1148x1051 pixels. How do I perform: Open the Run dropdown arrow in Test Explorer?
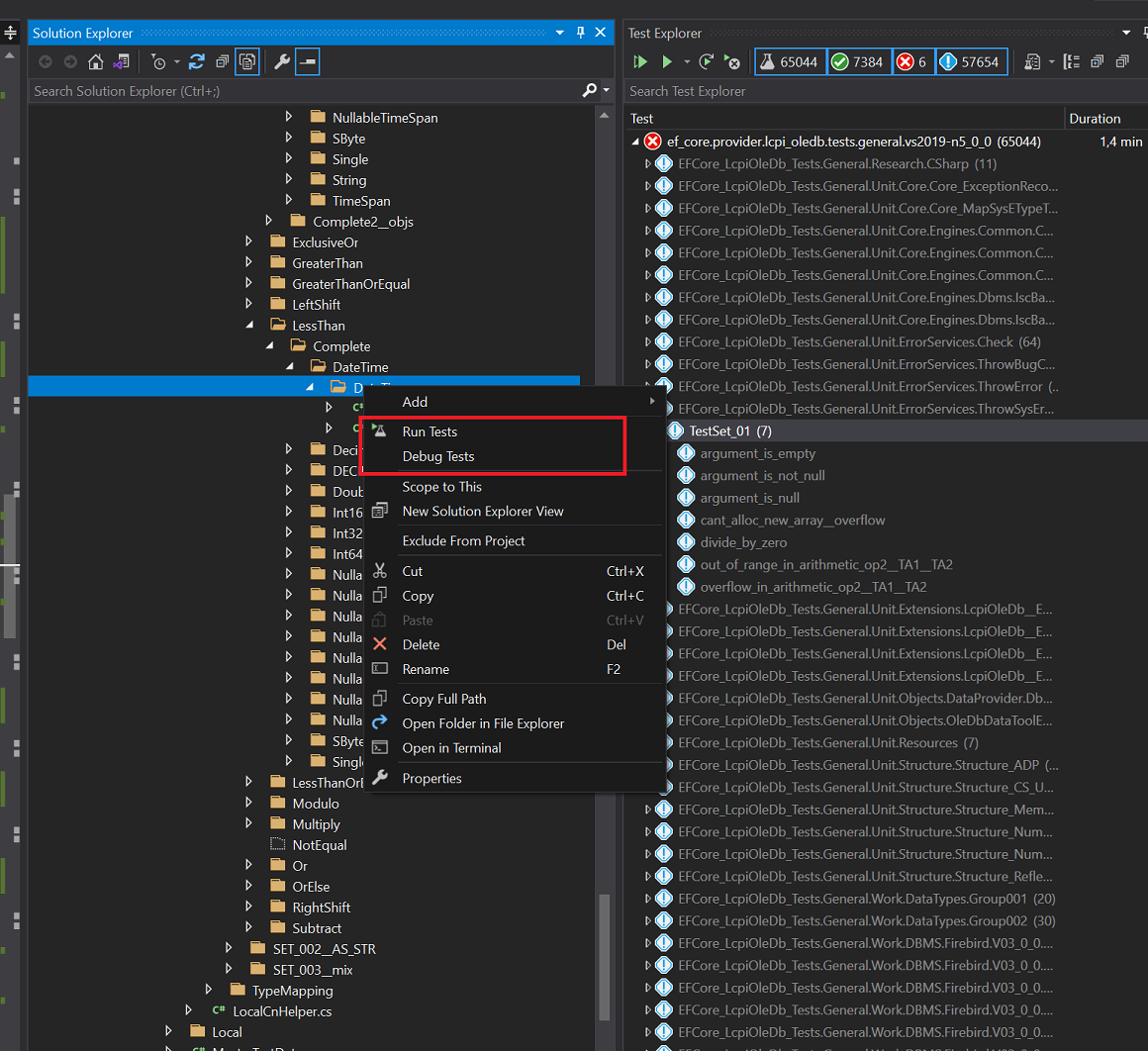[x=685, y=62]
